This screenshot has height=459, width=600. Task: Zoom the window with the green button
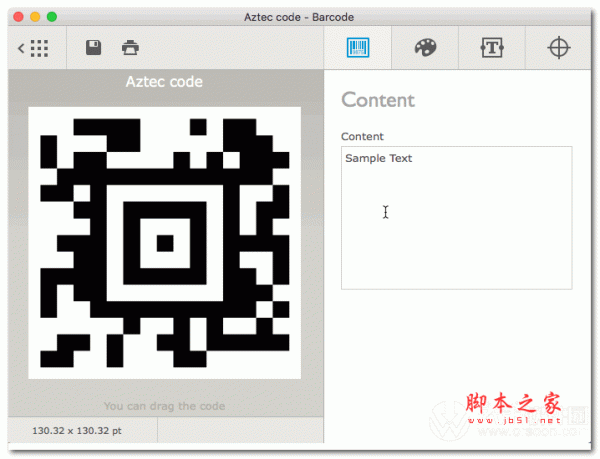point(52,17)
